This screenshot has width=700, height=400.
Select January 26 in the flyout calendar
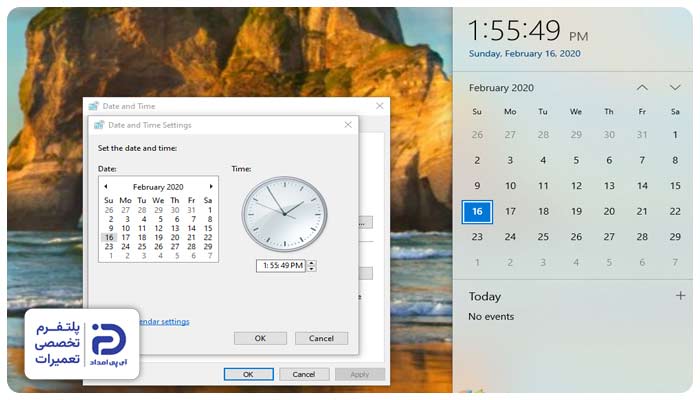pos(477,135)
